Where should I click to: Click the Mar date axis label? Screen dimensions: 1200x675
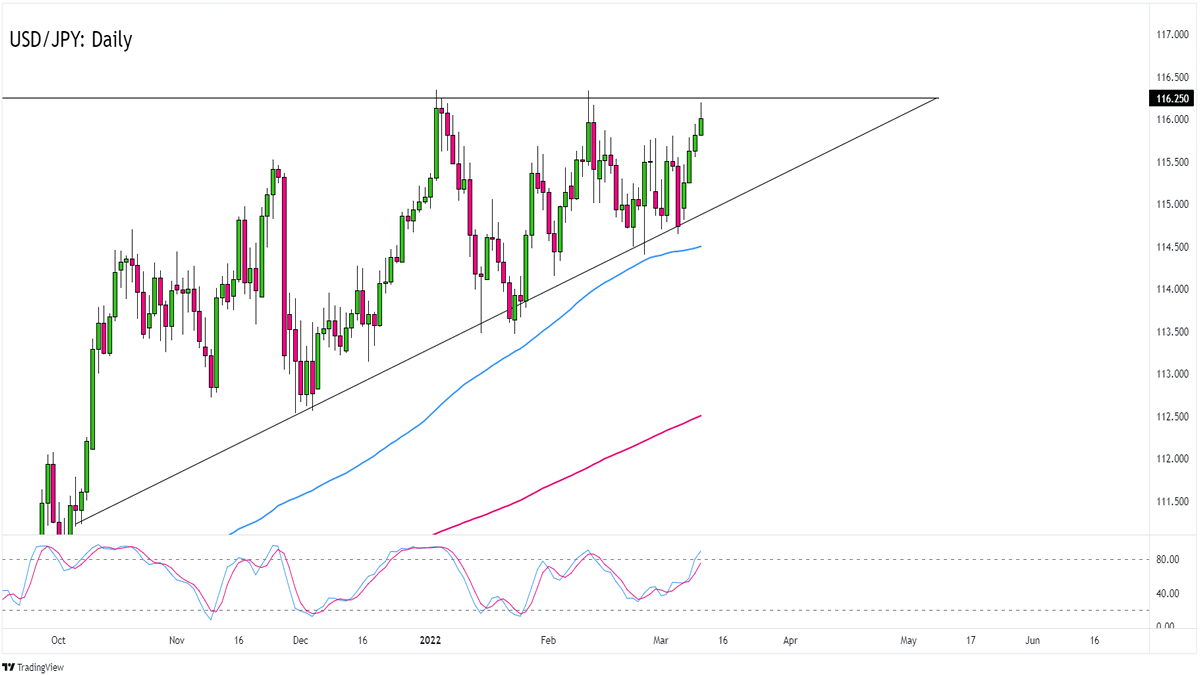pos(663,640)
